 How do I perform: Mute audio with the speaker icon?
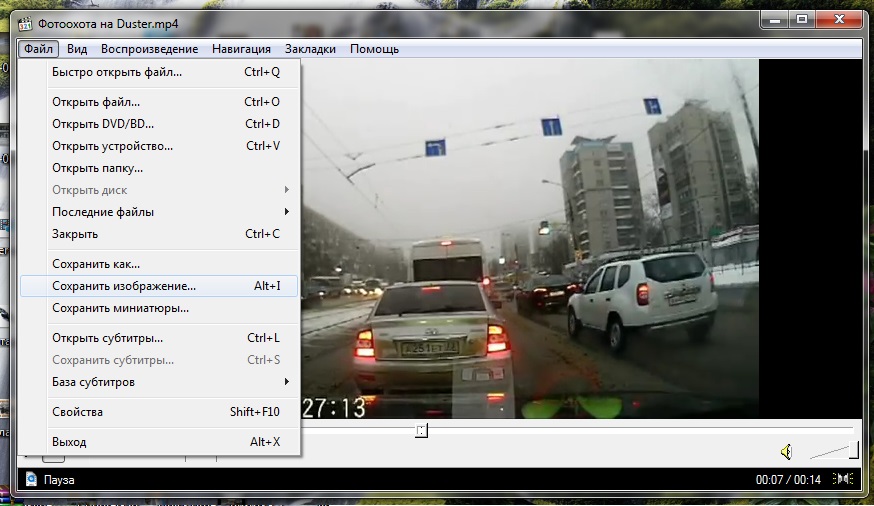tap(787, 451)
